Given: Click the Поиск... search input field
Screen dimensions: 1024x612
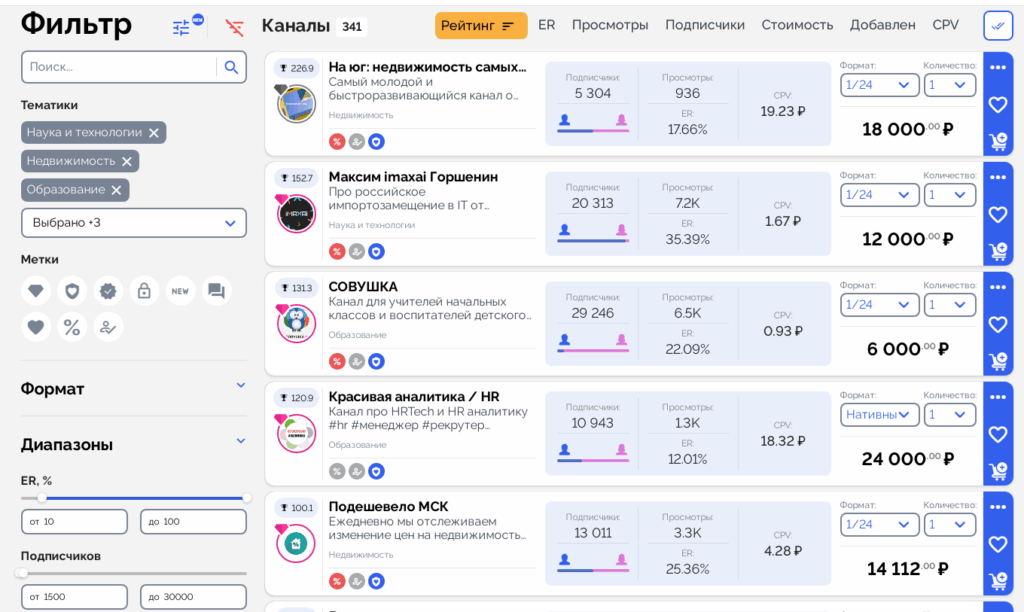Looking at the screenshot, I should coord(118,67).
